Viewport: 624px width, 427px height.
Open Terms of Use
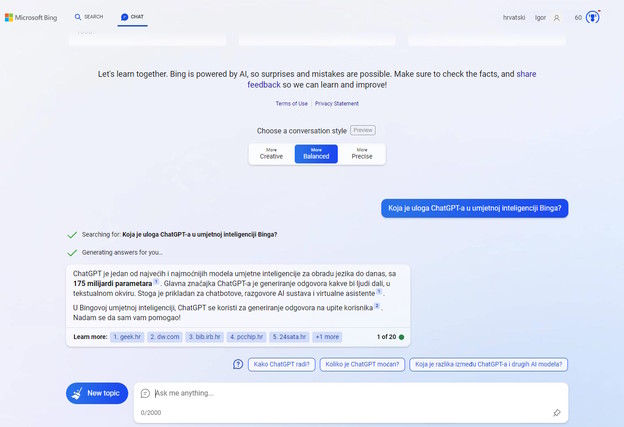[x=291, y=103]
